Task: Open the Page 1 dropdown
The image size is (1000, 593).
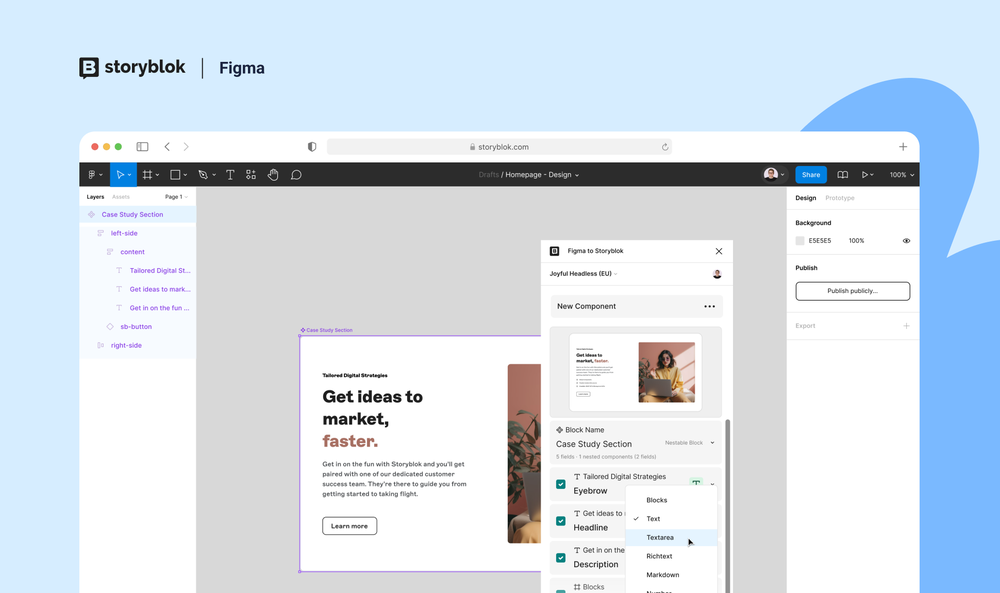Action: point(176,197)
